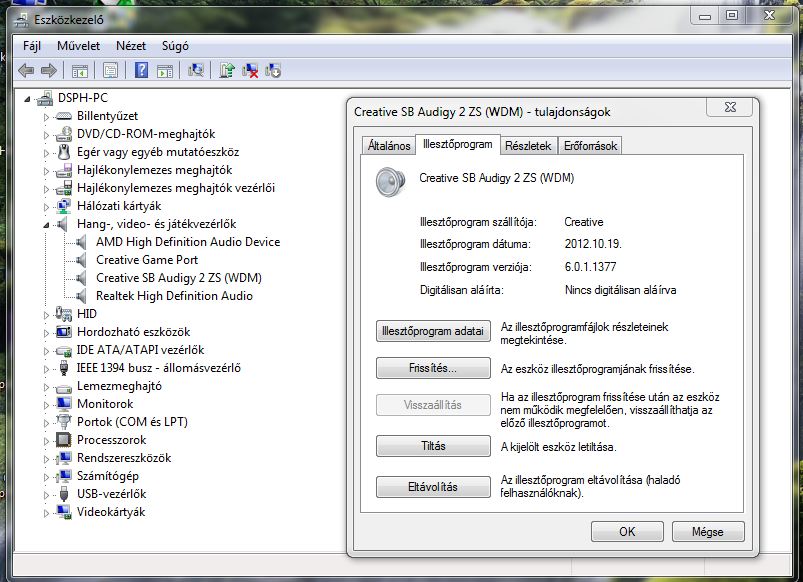Open the Nézet menu

(131, 46)
